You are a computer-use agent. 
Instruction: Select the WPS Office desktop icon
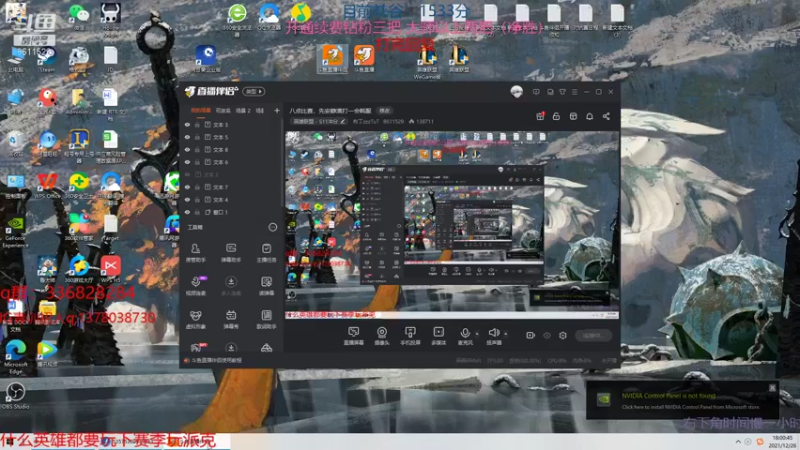click(x=47, y=185)
